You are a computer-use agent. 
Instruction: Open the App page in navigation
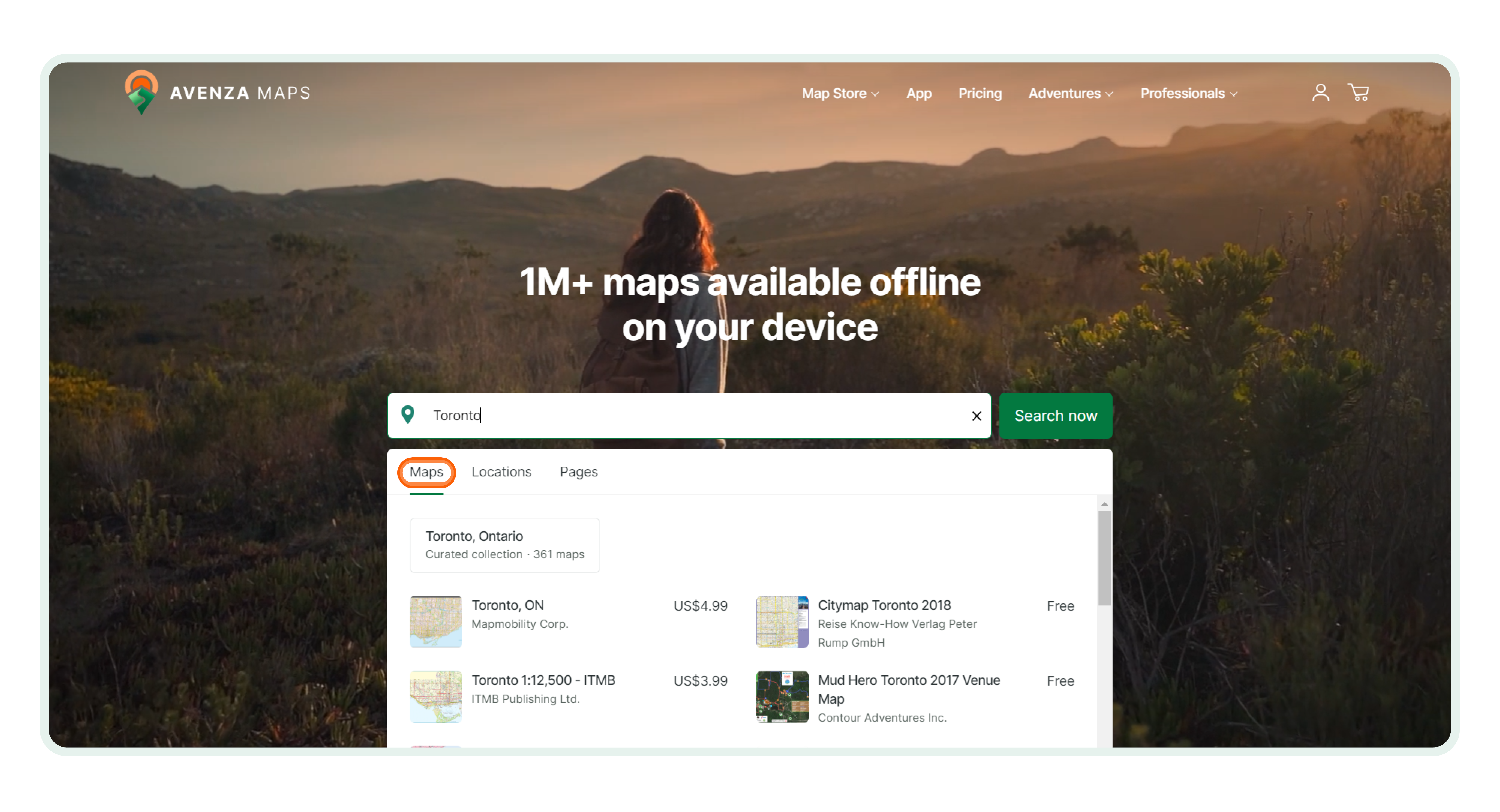pyautogui.click(x=919, y=93)
